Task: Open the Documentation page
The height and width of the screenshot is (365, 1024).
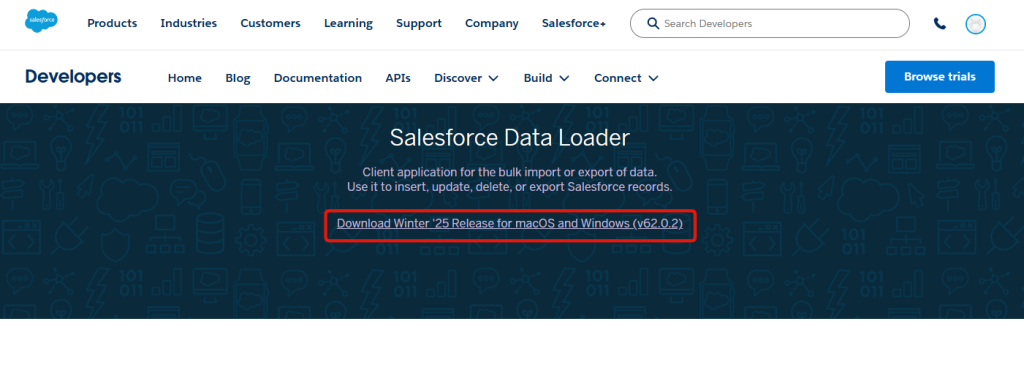Action: 317,78
